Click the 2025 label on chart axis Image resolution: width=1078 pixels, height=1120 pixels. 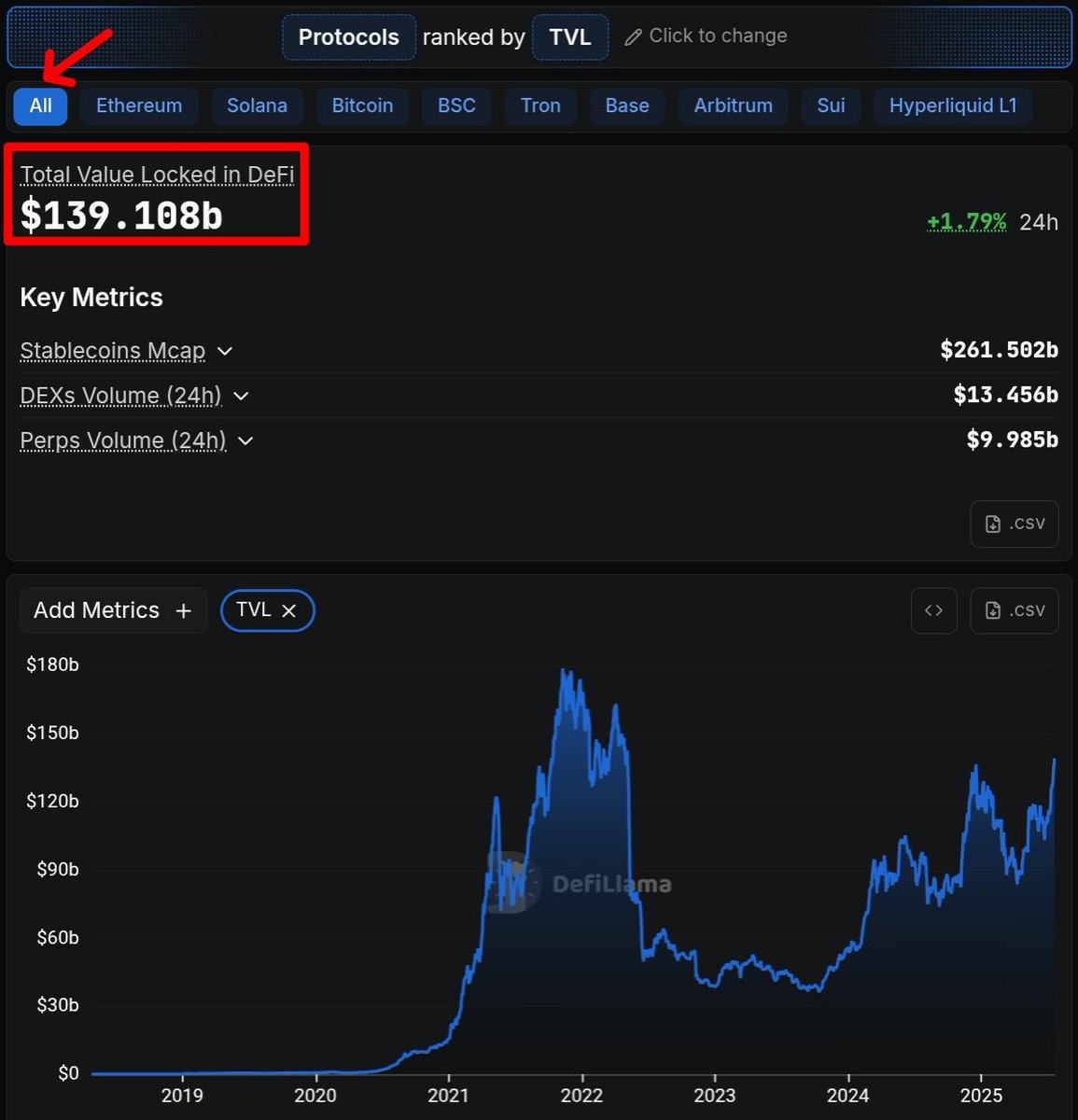coord(981,1096)
